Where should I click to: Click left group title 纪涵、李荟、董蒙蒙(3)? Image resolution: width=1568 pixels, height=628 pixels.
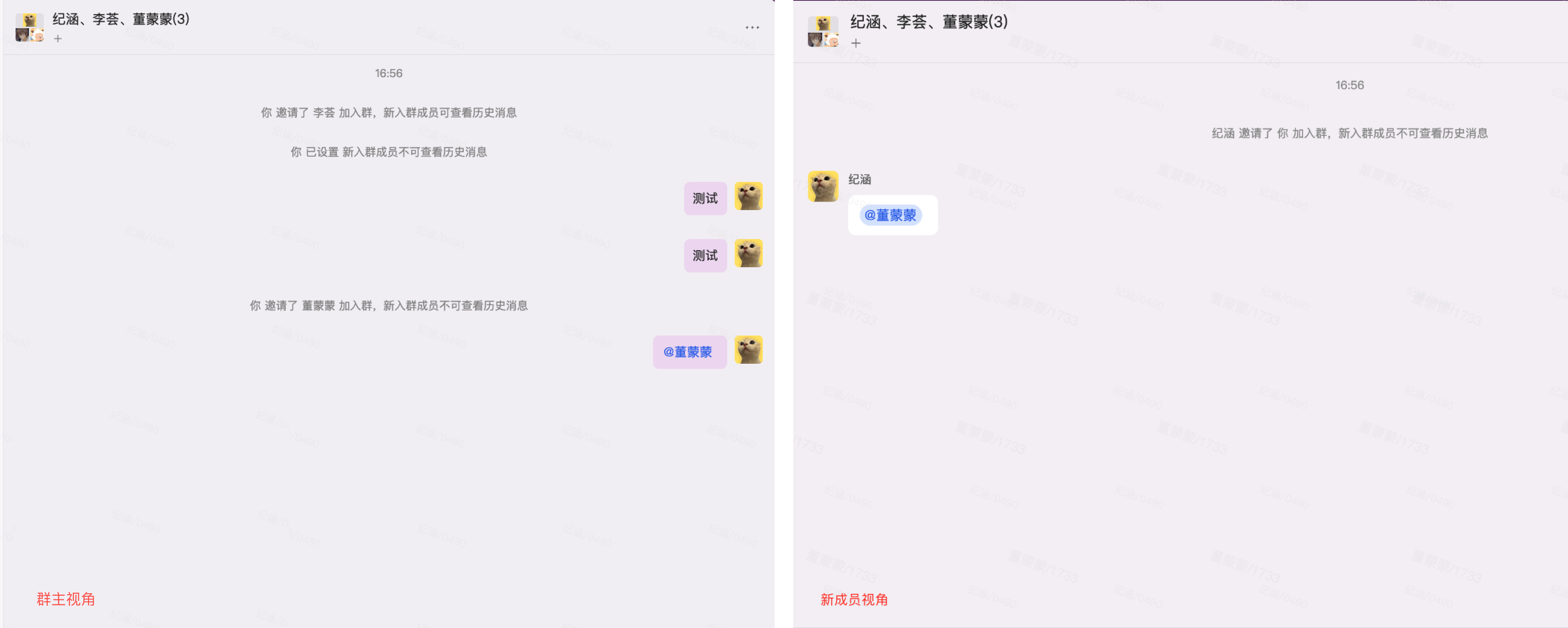click(121, 19)
